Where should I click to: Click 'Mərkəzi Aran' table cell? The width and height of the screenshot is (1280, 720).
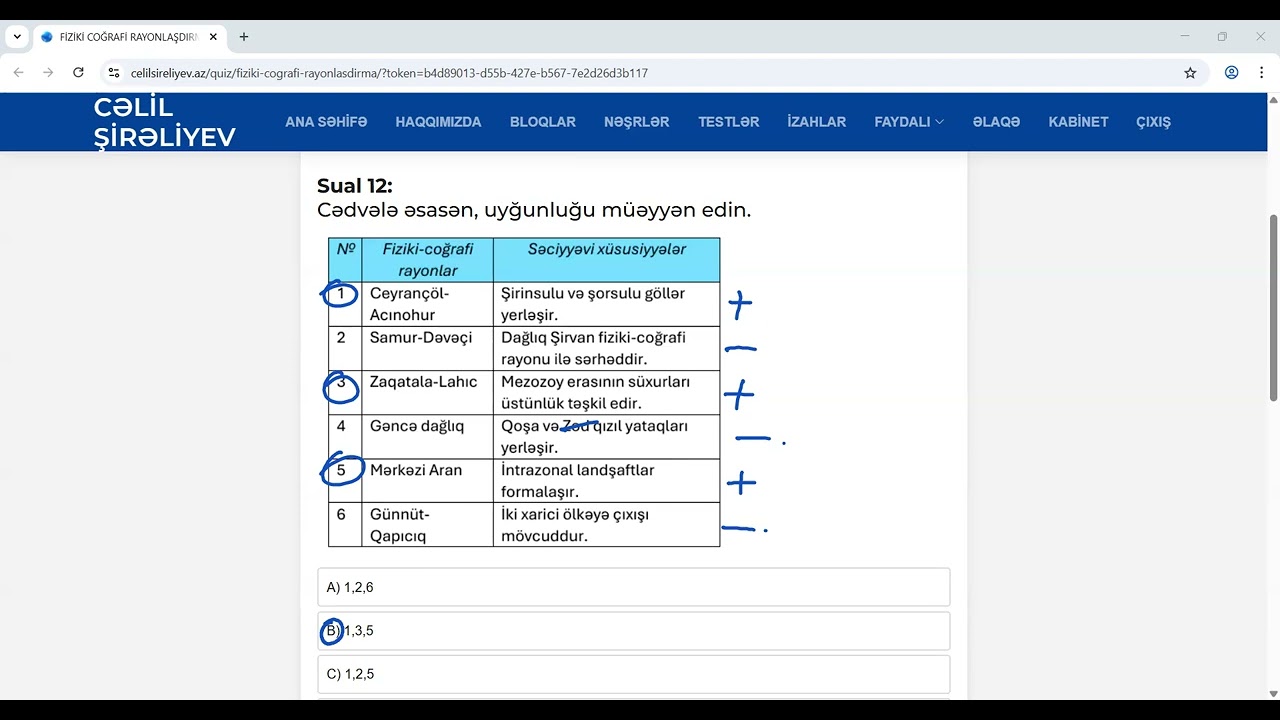point(427,481)
